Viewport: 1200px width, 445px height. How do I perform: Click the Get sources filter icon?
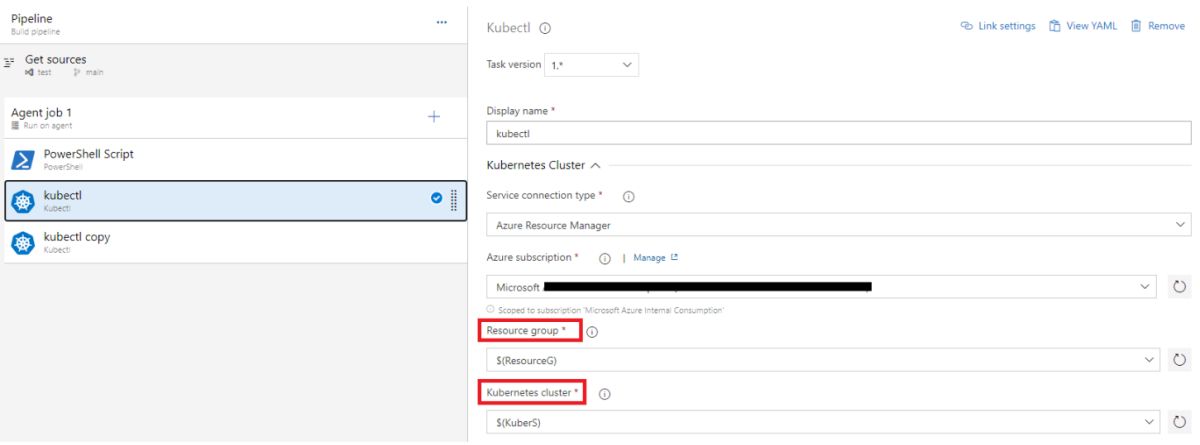click(10, 61)
